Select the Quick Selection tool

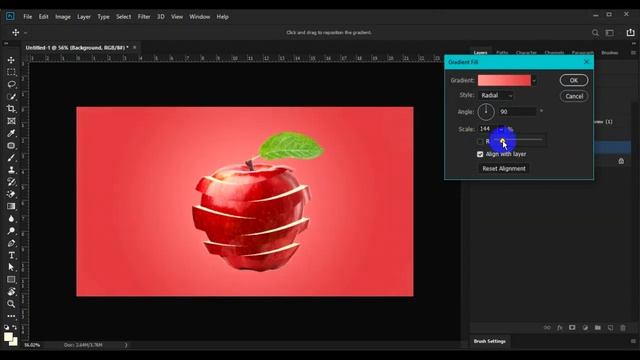[11, 97]
